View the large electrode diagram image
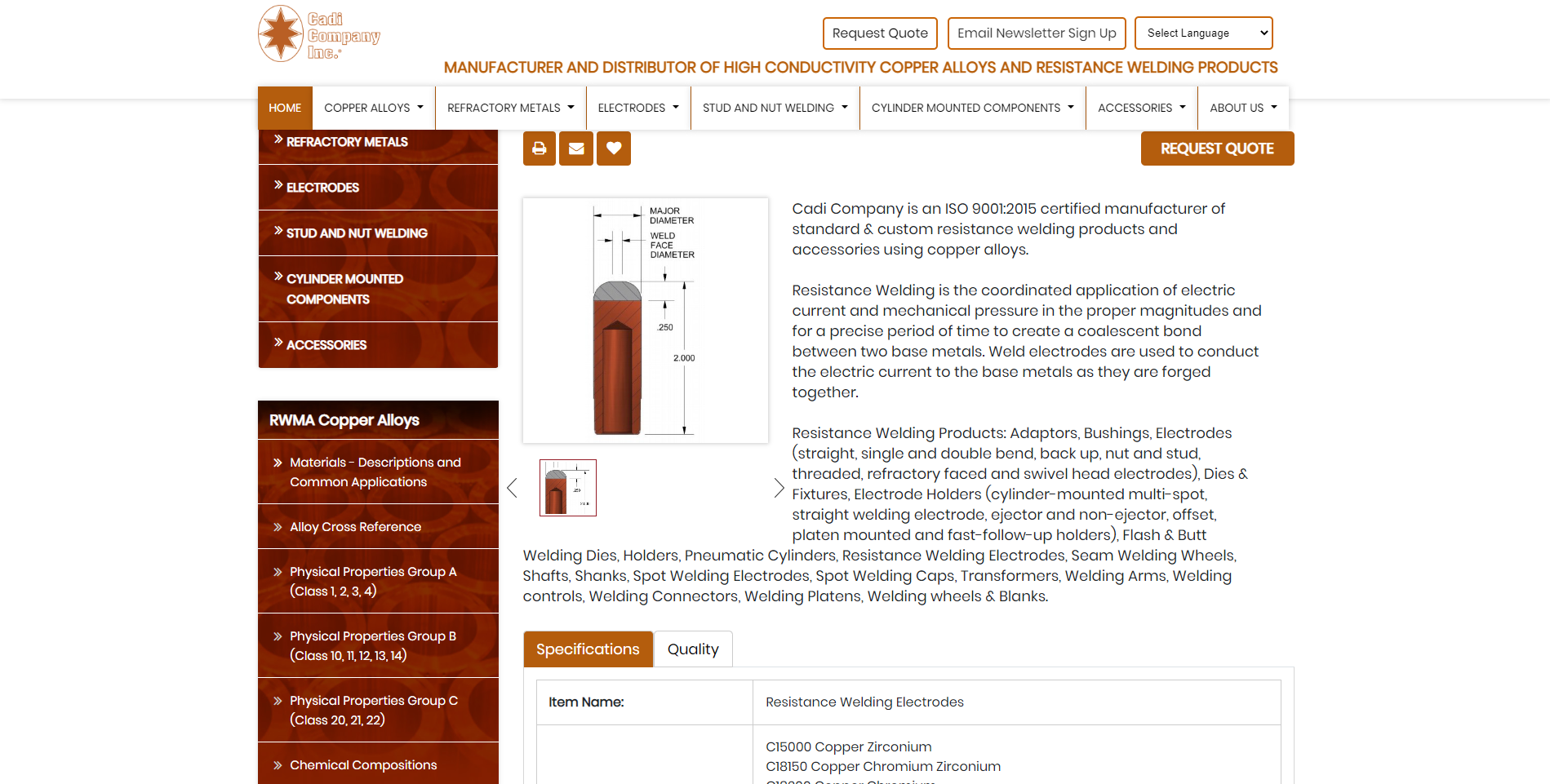 [x=645, y=321]
